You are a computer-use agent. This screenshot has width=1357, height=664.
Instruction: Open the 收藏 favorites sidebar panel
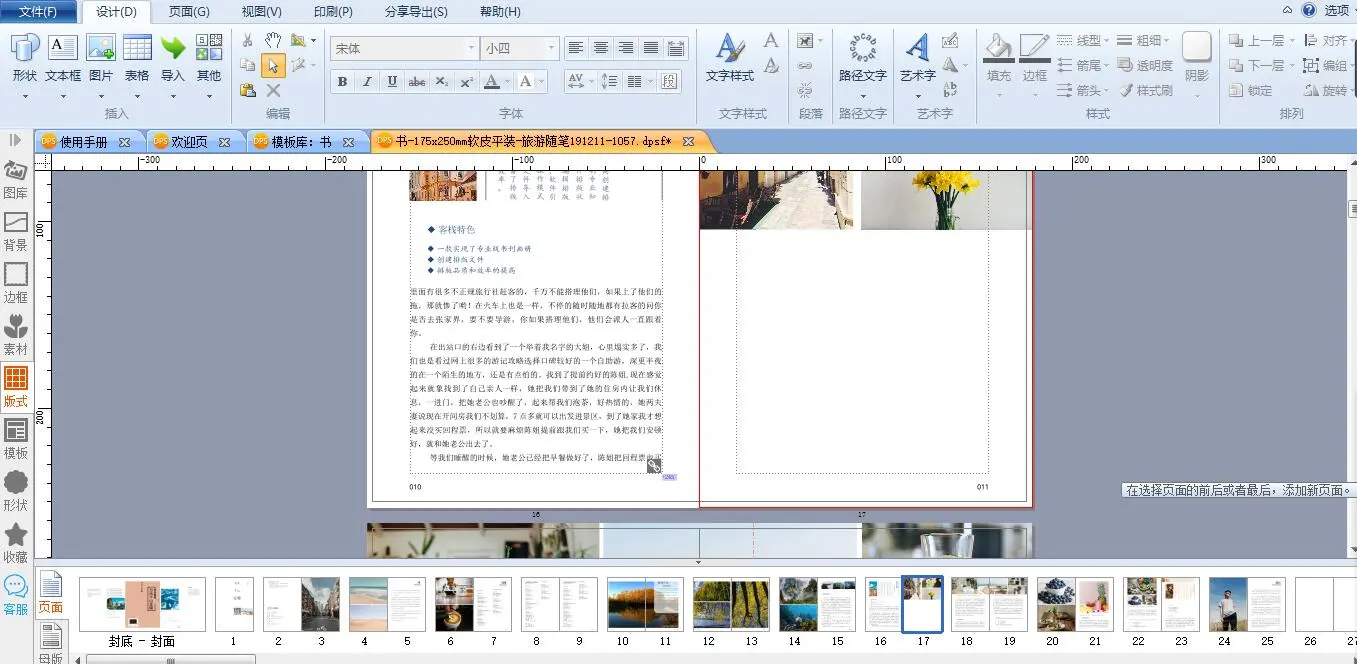coord(16,543)
